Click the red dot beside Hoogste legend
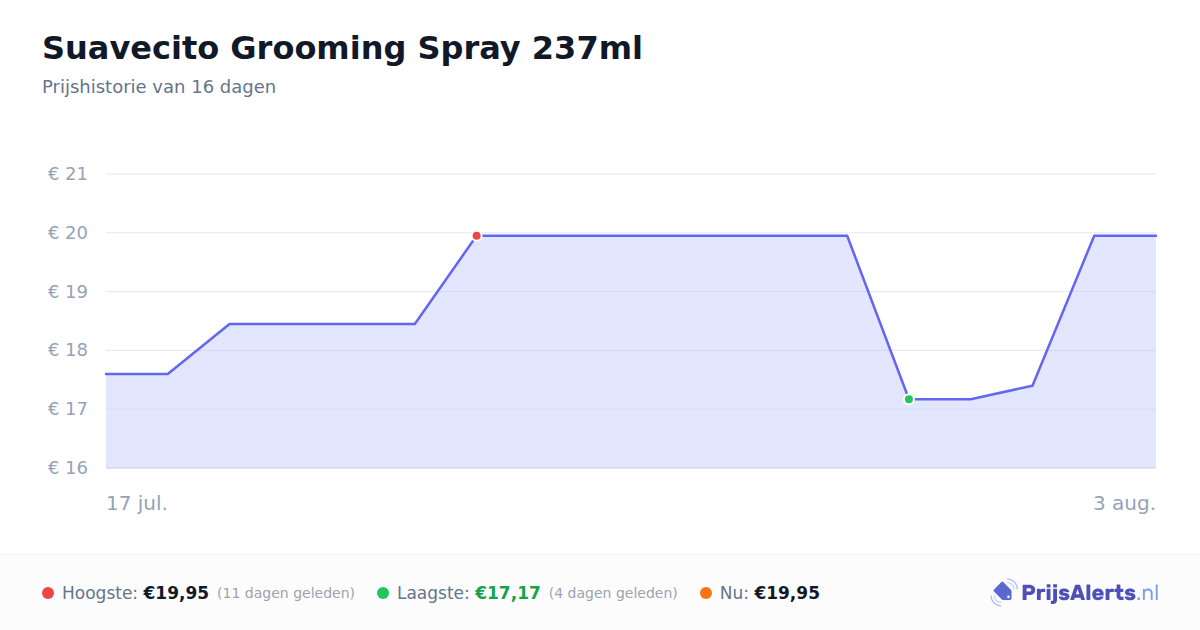Viewport: 1200px width, 630px height. pyautogui.click(x=48, y=593)
